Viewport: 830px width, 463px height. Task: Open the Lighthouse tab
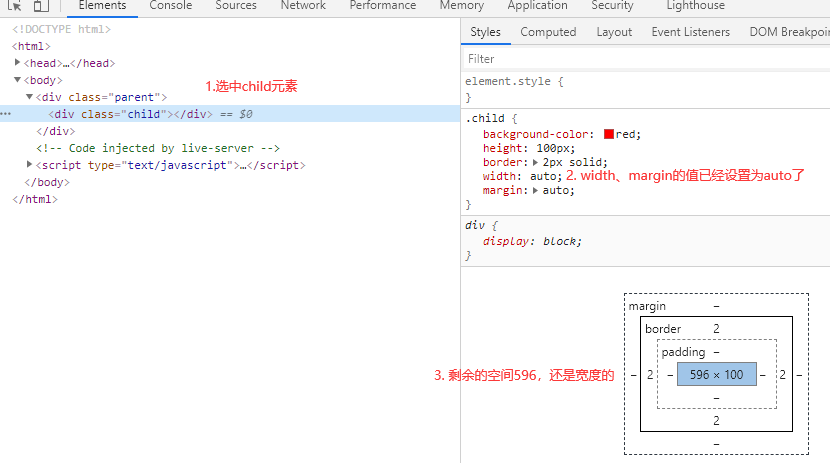coord(696,6)
